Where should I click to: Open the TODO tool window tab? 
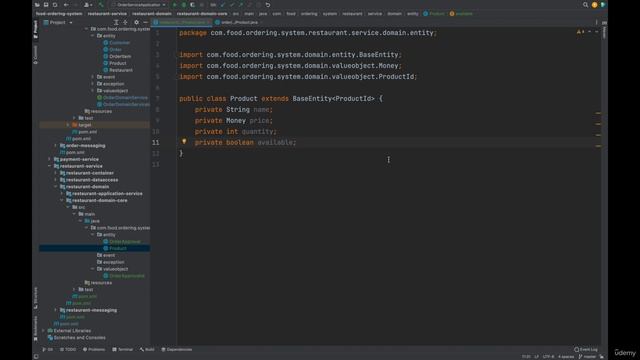point(68,350)
